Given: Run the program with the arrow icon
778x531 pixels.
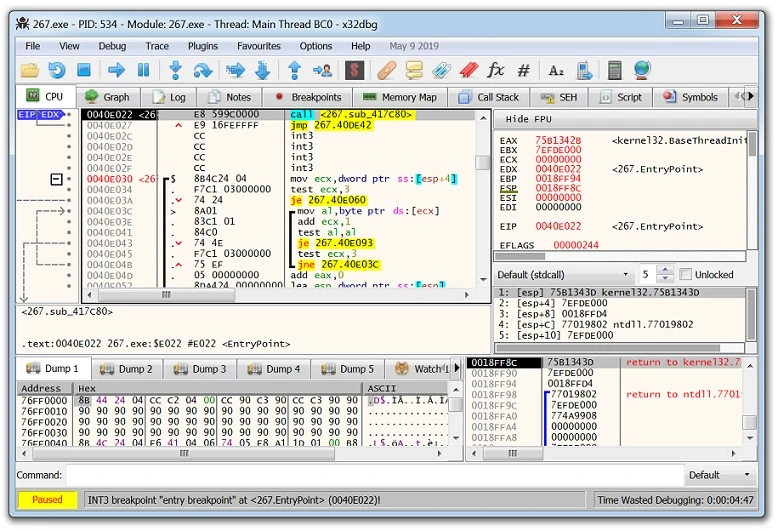Looking at the screenshot, I should 116,70.
